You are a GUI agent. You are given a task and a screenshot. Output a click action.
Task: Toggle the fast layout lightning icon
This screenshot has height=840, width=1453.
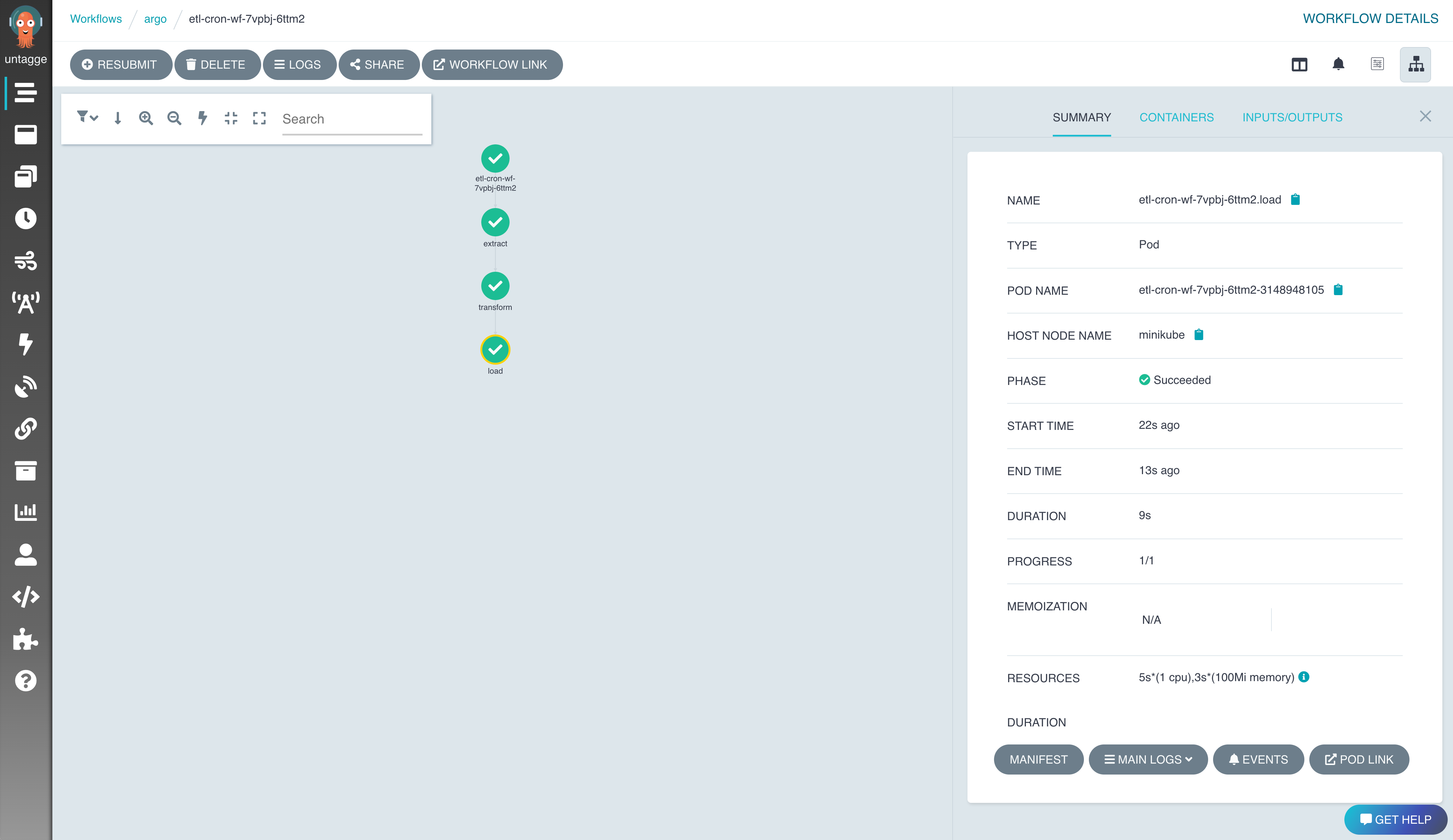pyautogui.click(x=202, y=118)
